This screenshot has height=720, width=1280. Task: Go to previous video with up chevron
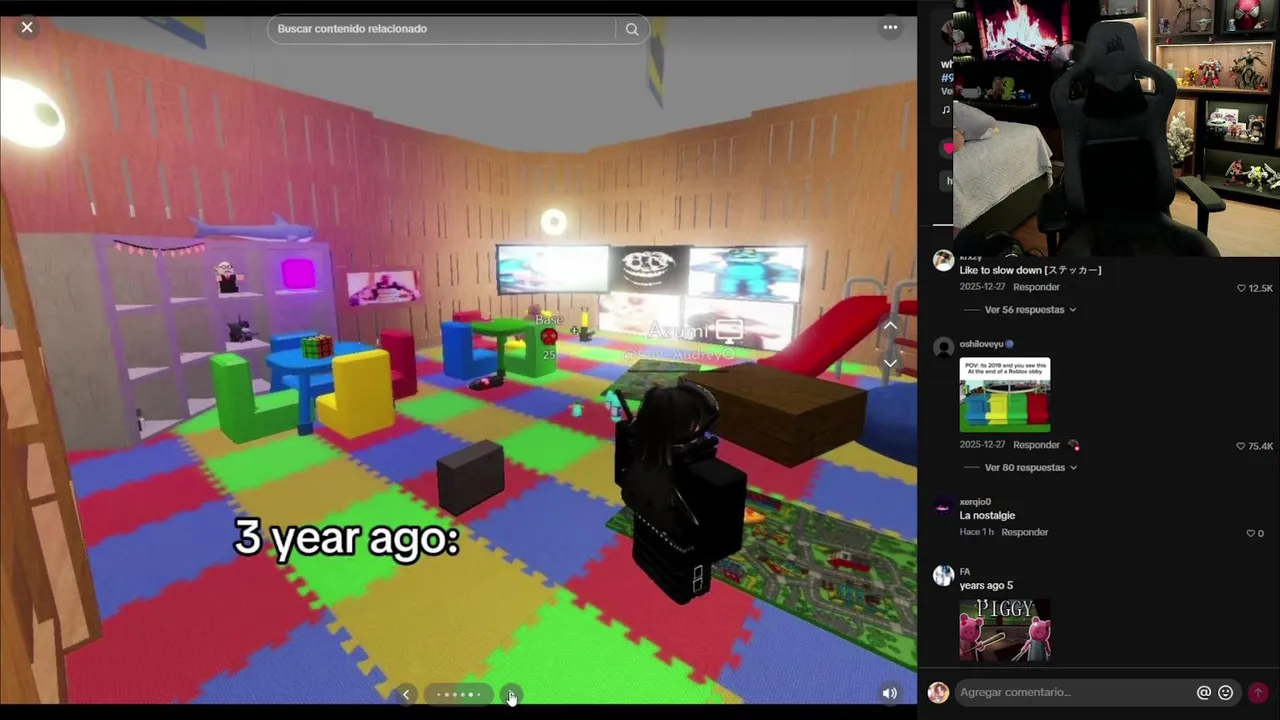(x=890, y=327)
